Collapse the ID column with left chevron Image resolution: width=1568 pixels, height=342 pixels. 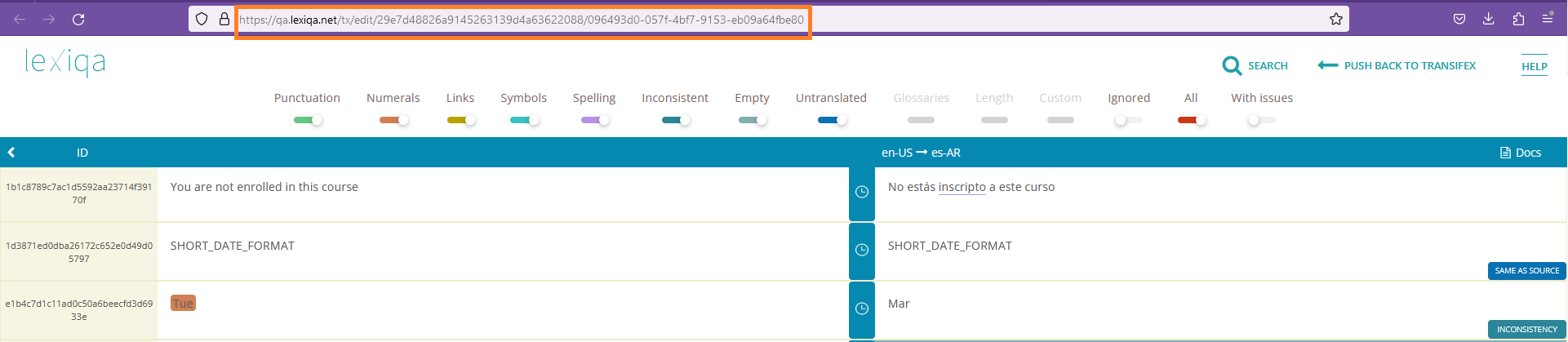[11, 153]
